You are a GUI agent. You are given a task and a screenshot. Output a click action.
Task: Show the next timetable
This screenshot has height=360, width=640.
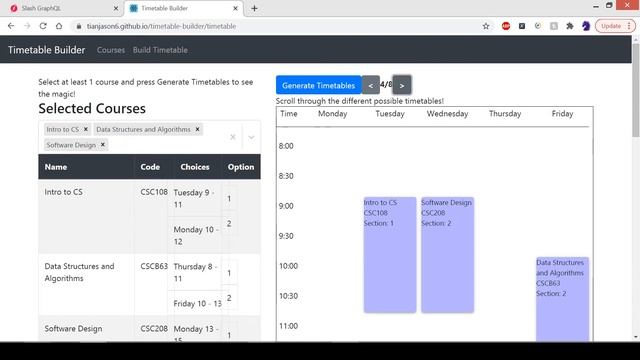pyautogui.click(x=402, y=85)
